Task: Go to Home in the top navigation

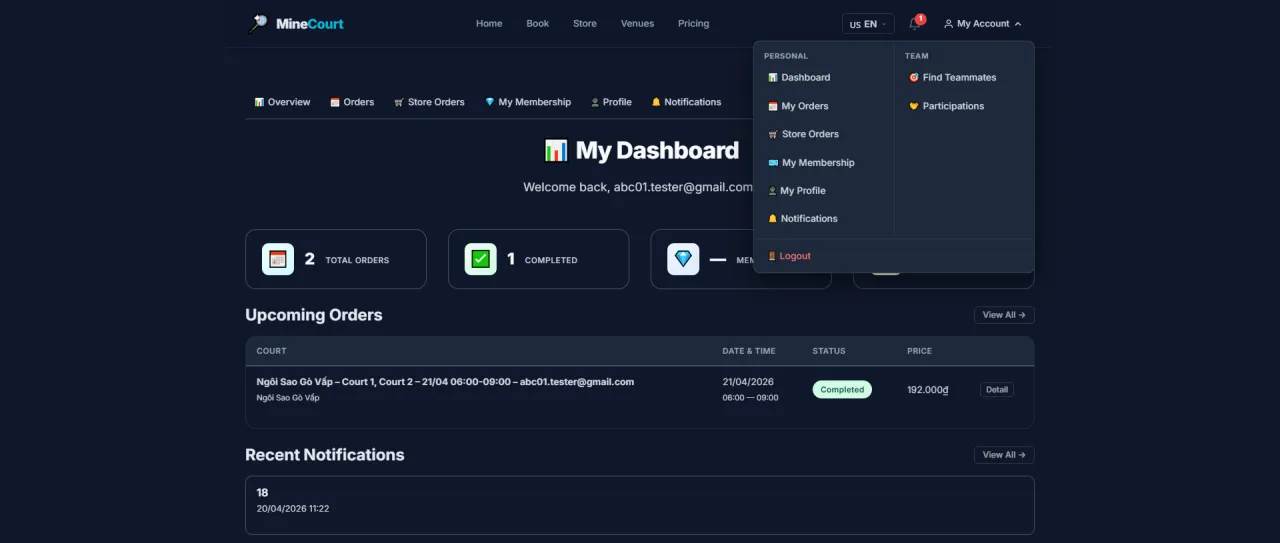Action: click(x=489, y=24)
